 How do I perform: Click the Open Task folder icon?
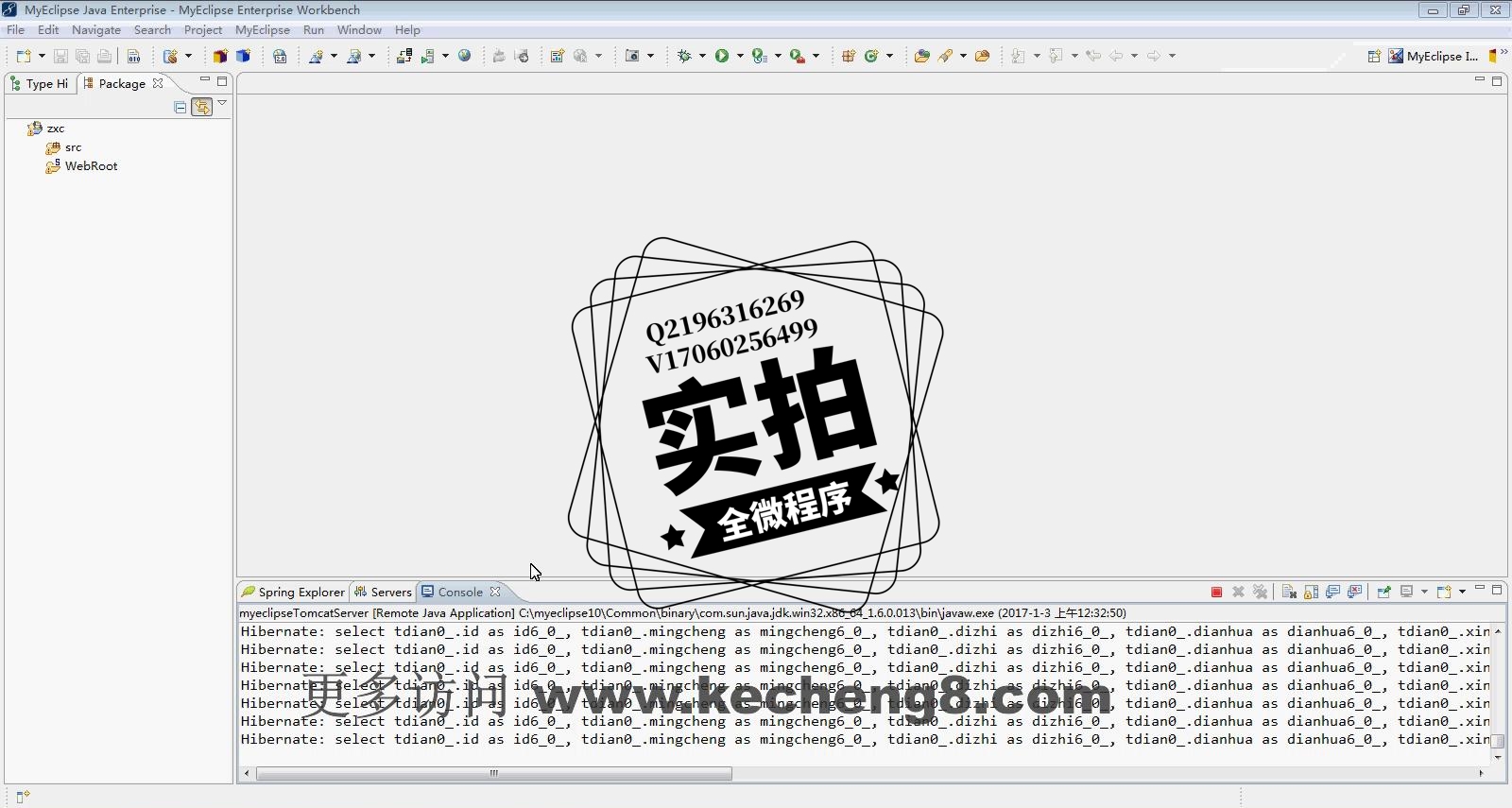pyautogui.click(x=983, y=56)
